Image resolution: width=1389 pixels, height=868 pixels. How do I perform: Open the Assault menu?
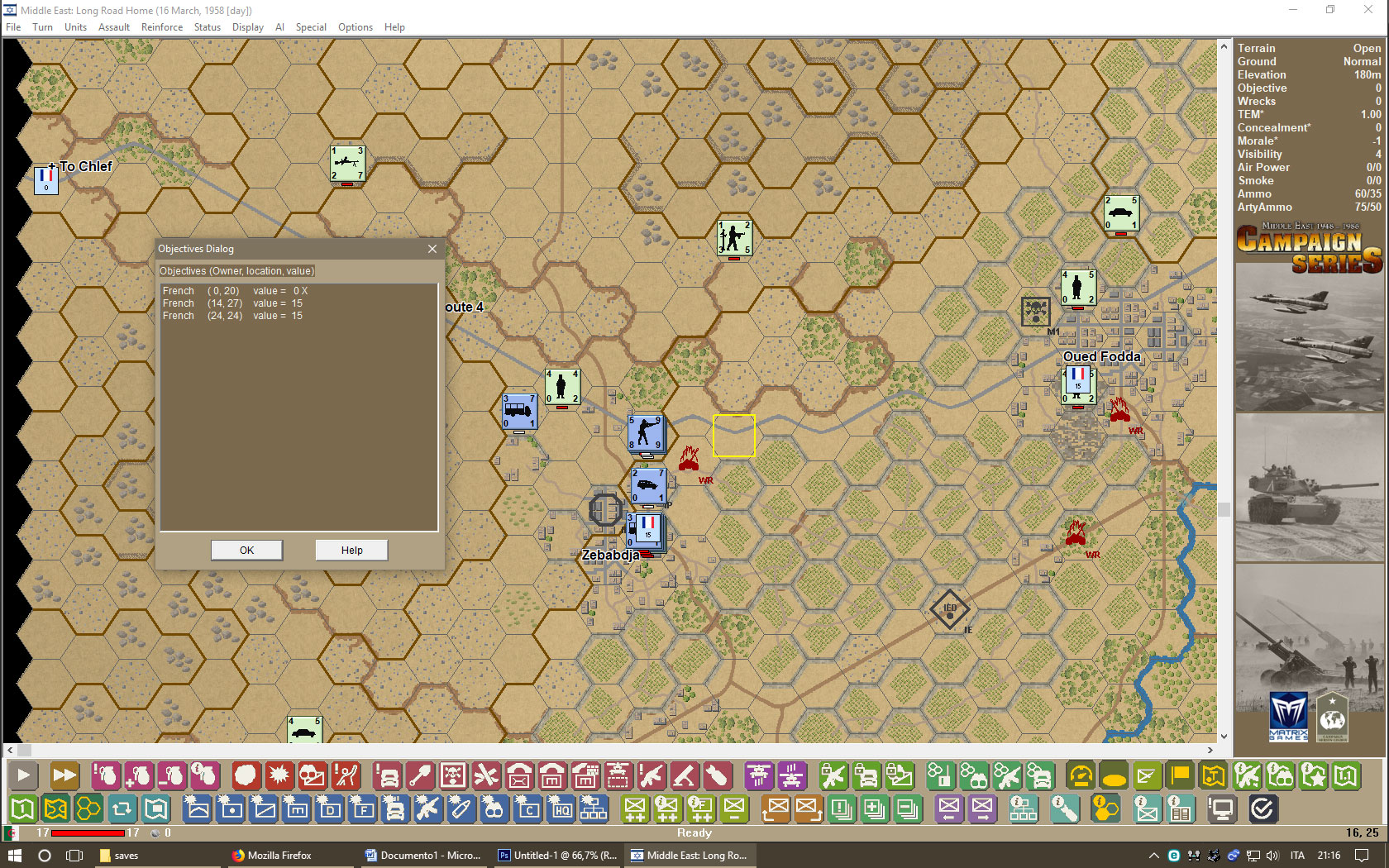(114, 27)
